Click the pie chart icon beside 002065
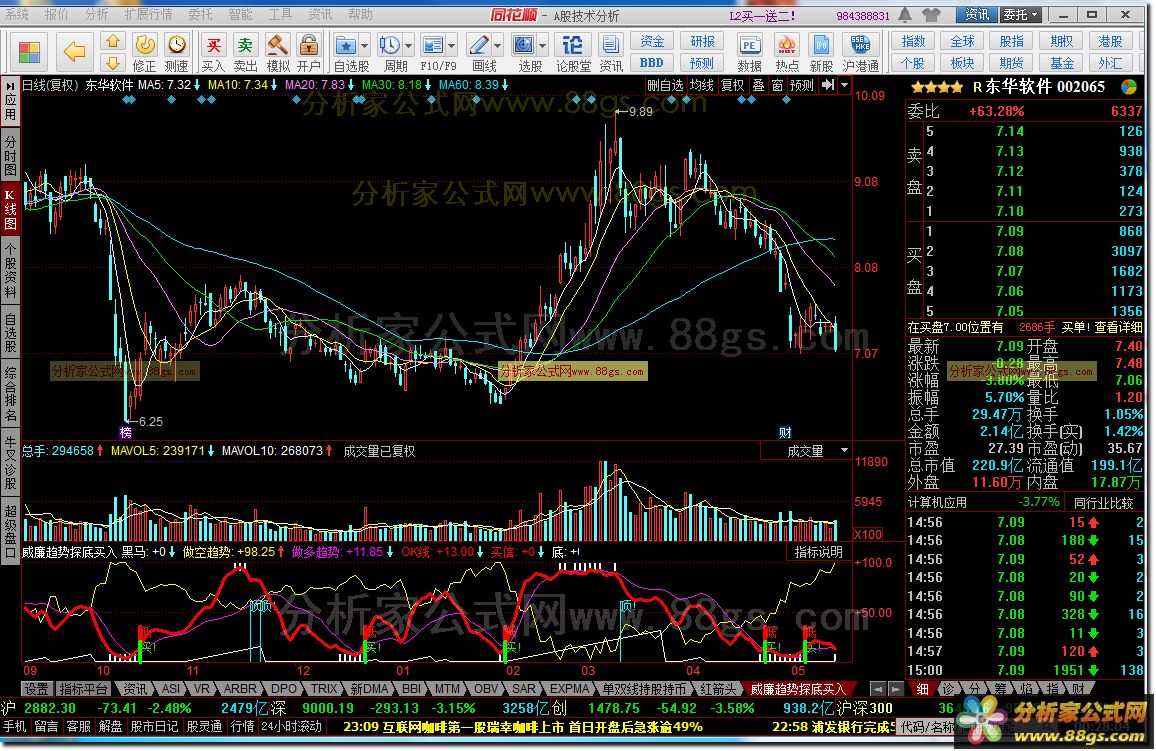 pyautogui.click(x=1128, y=87)
